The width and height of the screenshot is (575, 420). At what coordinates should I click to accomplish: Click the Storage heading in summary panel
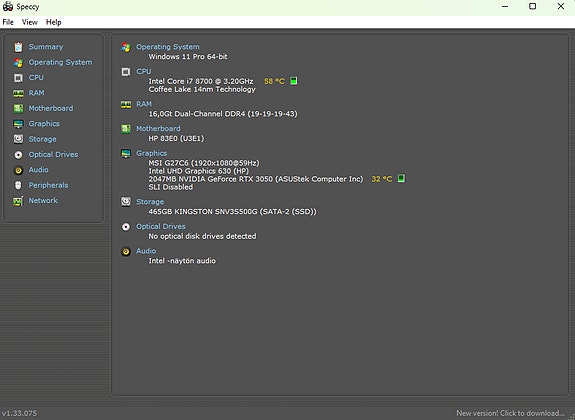tap(150, 202)
